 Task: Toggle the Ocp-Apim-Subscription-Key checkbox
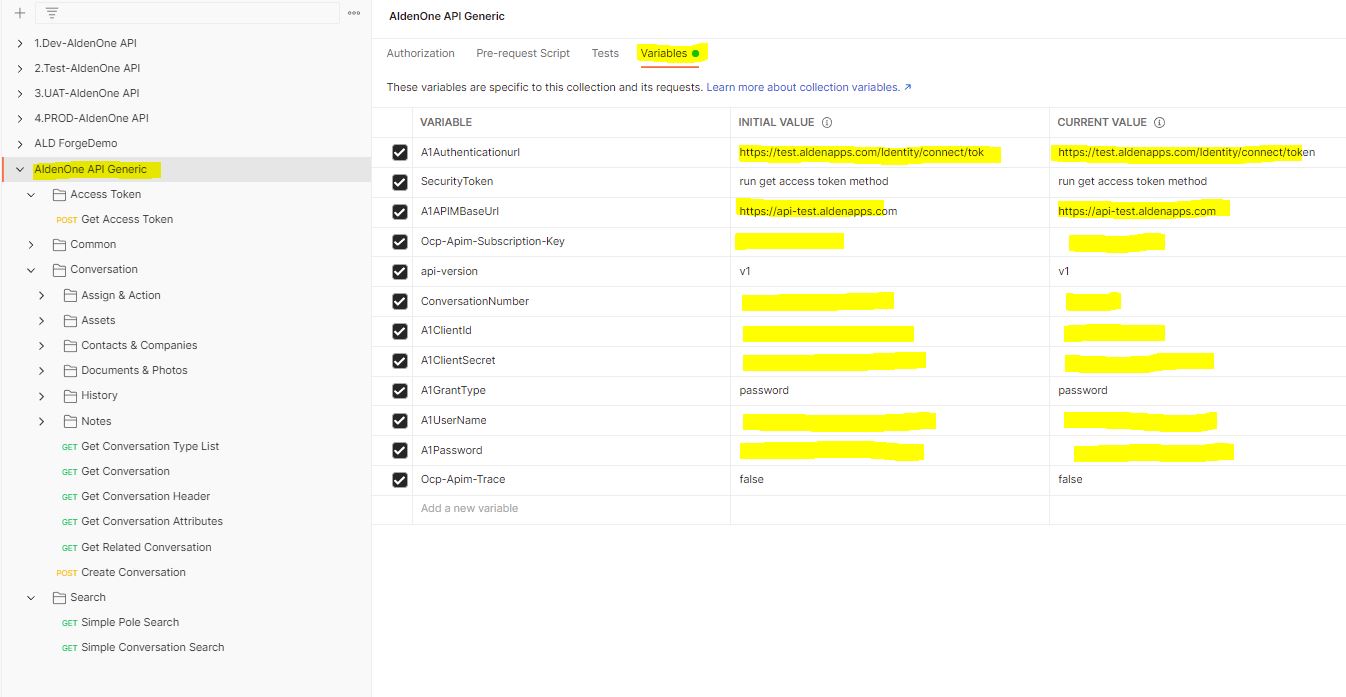tap(400, 241)
